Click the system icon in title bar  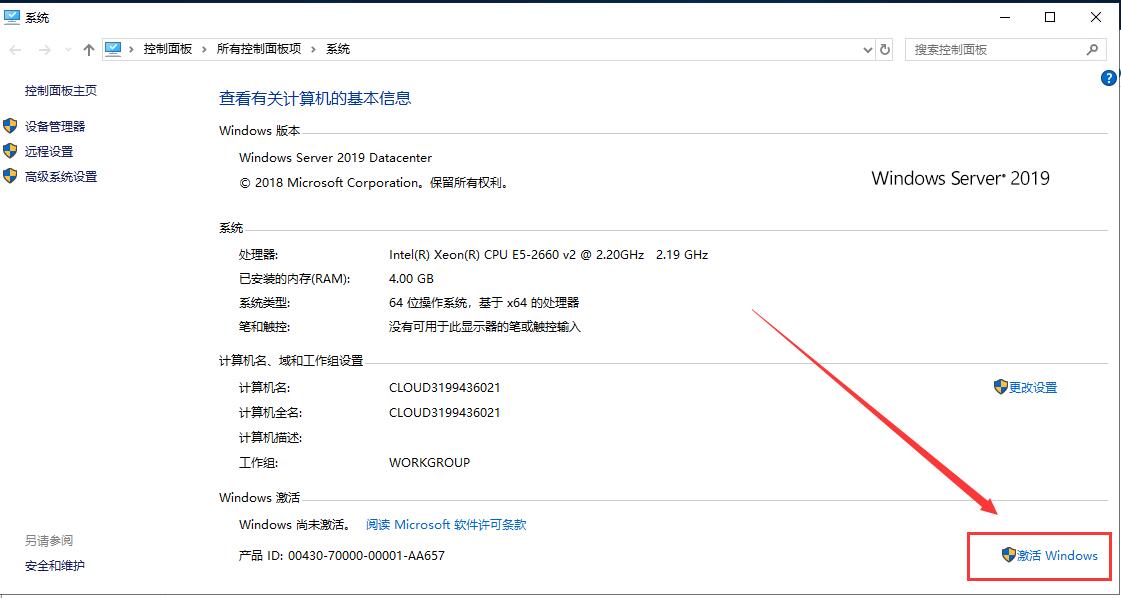[12, 18]
